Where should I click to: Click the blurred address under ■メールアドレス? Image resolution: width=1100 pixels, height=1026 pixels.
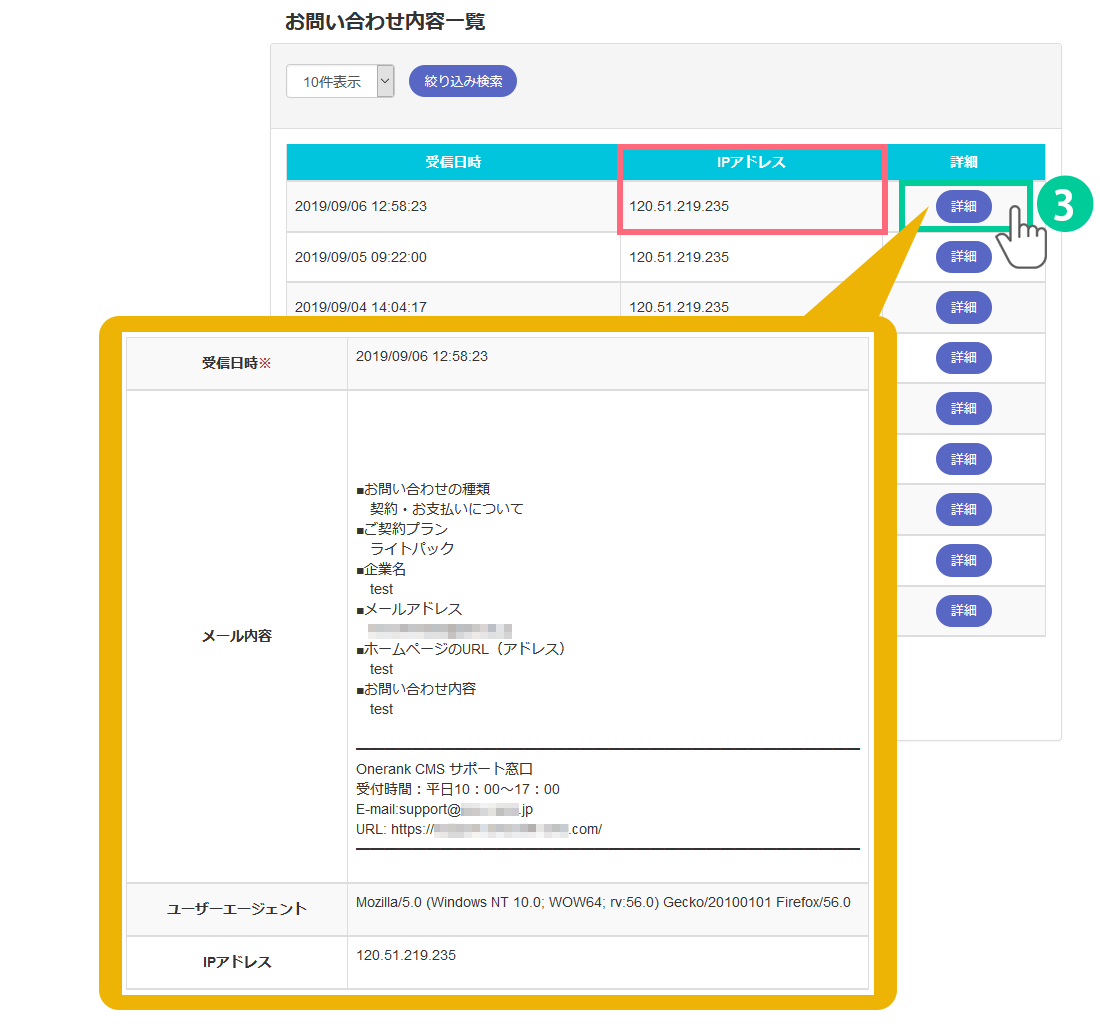[x=439, y=630]
